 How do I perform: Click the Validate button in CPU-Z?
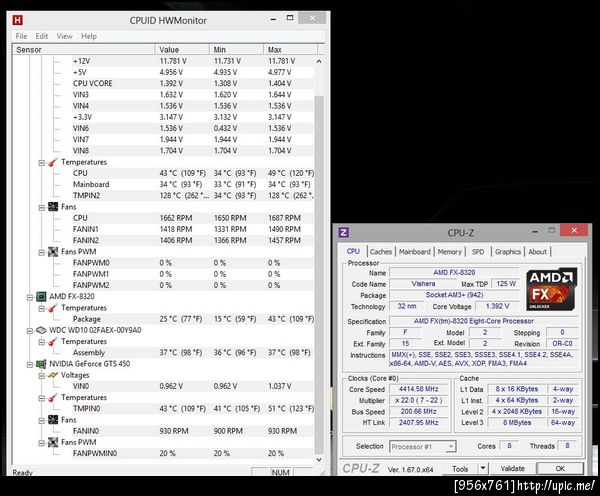(512, 468)
